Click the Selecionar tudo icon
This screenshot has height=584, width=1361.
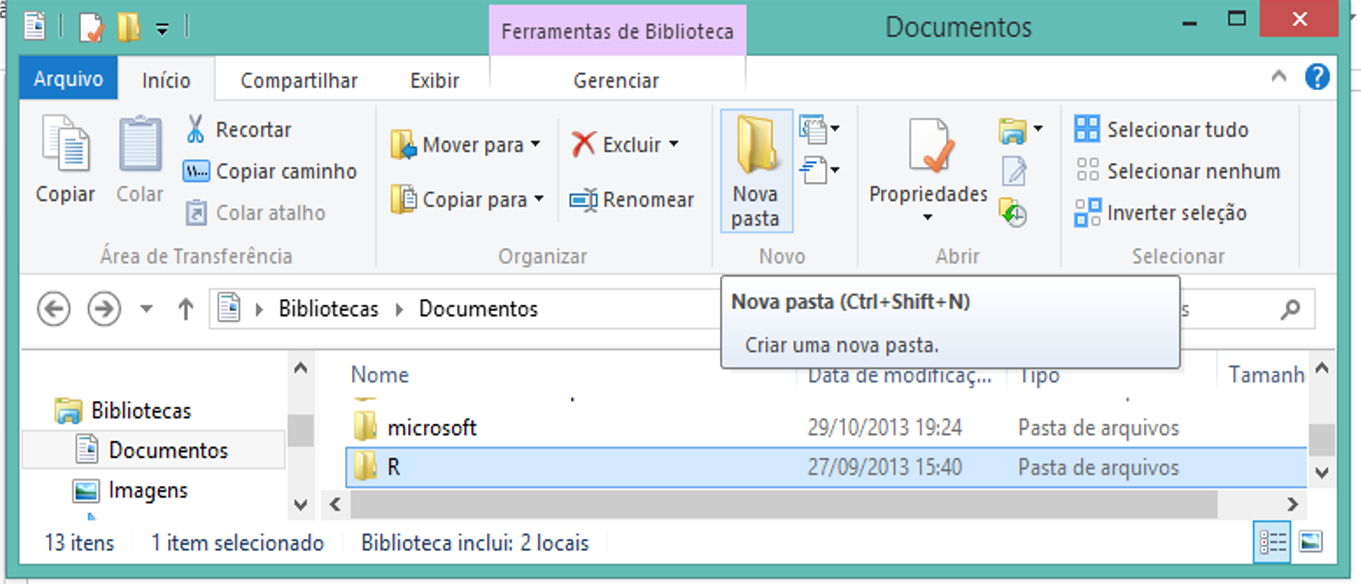[x=1087, y=129]
